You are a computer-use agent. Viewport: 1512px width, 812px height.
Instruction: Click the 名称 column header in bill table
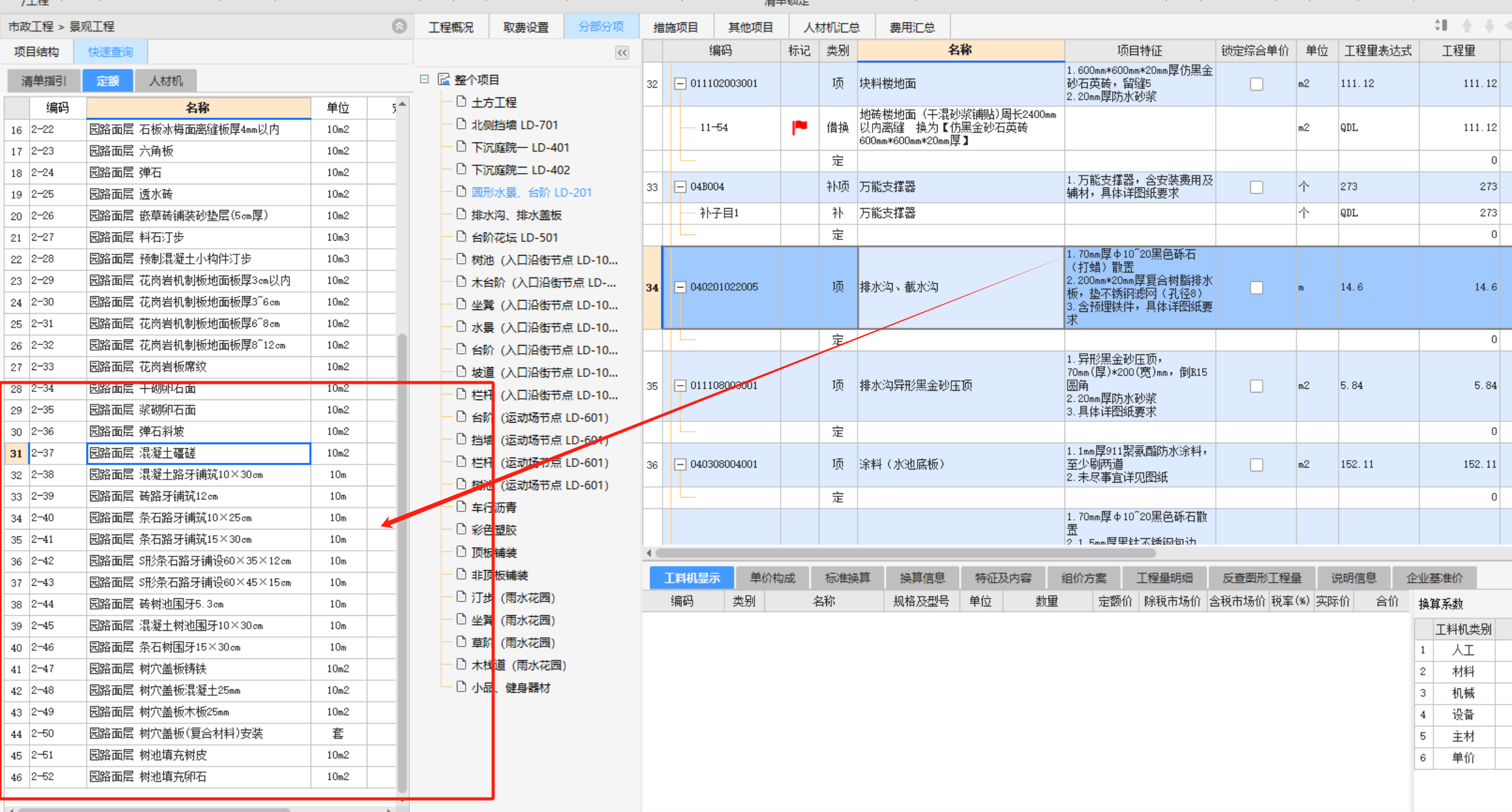click(x=961, y=50)
